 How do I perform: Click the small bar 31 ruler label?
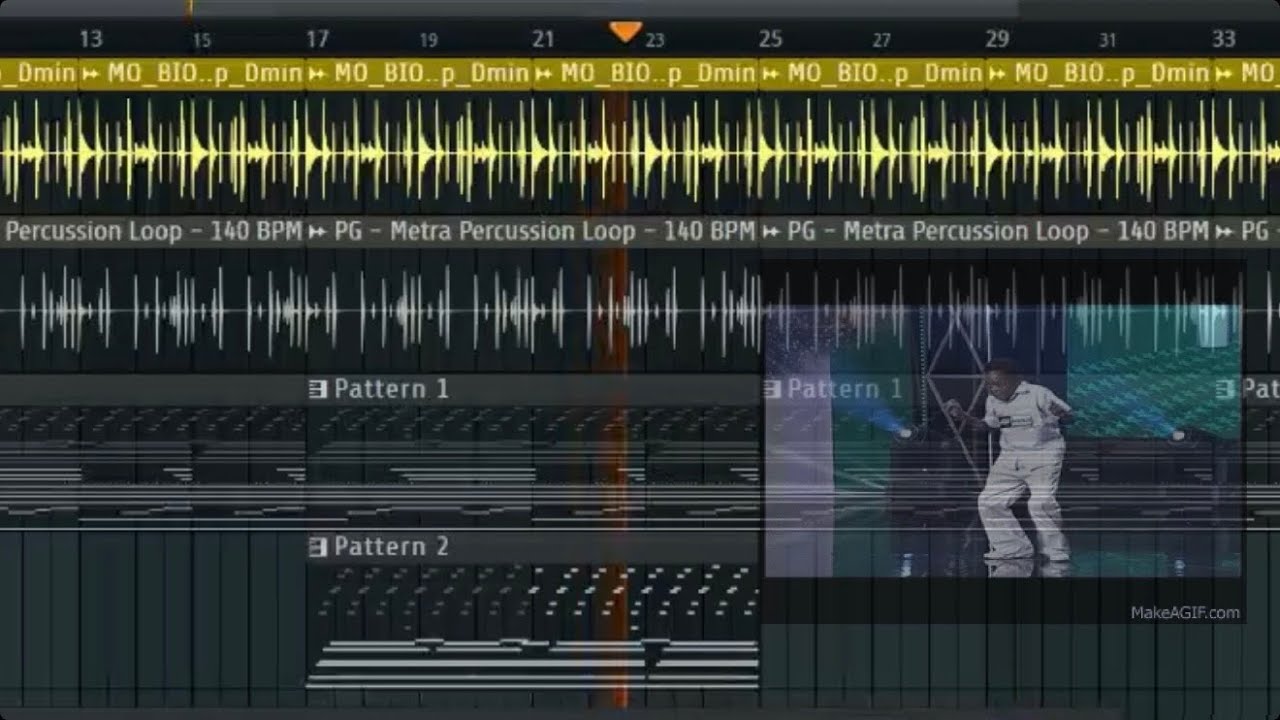[x=1107, y=41]
